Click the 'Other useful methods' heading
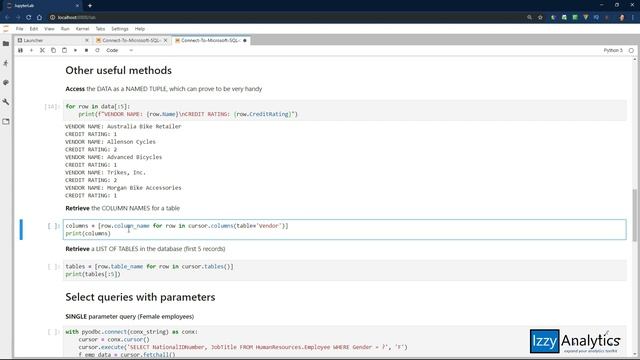The image size is (640, 360). tap(118, 70)
